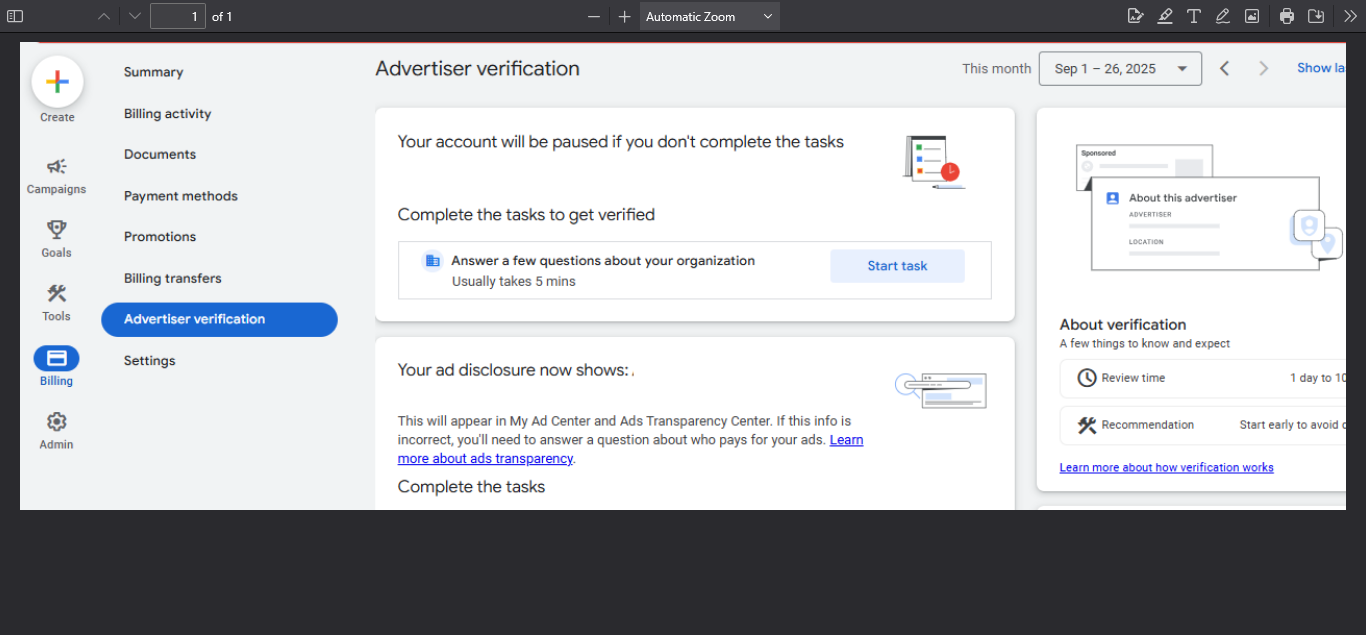Screen dimensions: 1366x635
Task: Click the page number input field
Action: click(177, 16)
